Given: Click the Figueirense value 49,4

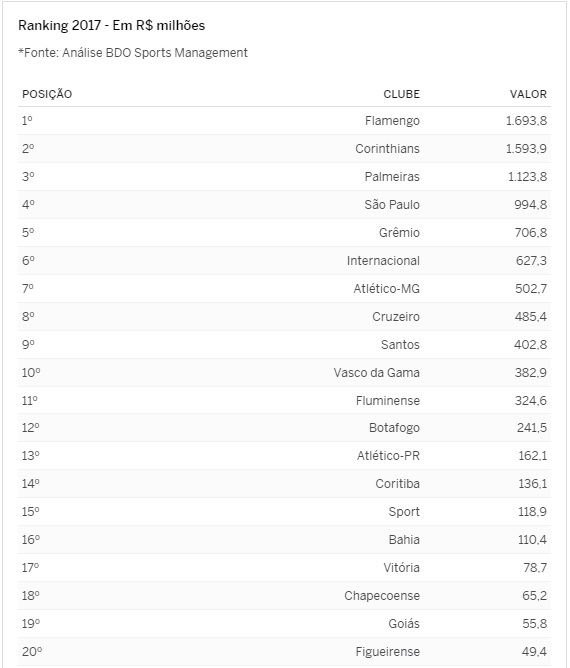Looking at the screenshot, I should pos(534,651).
